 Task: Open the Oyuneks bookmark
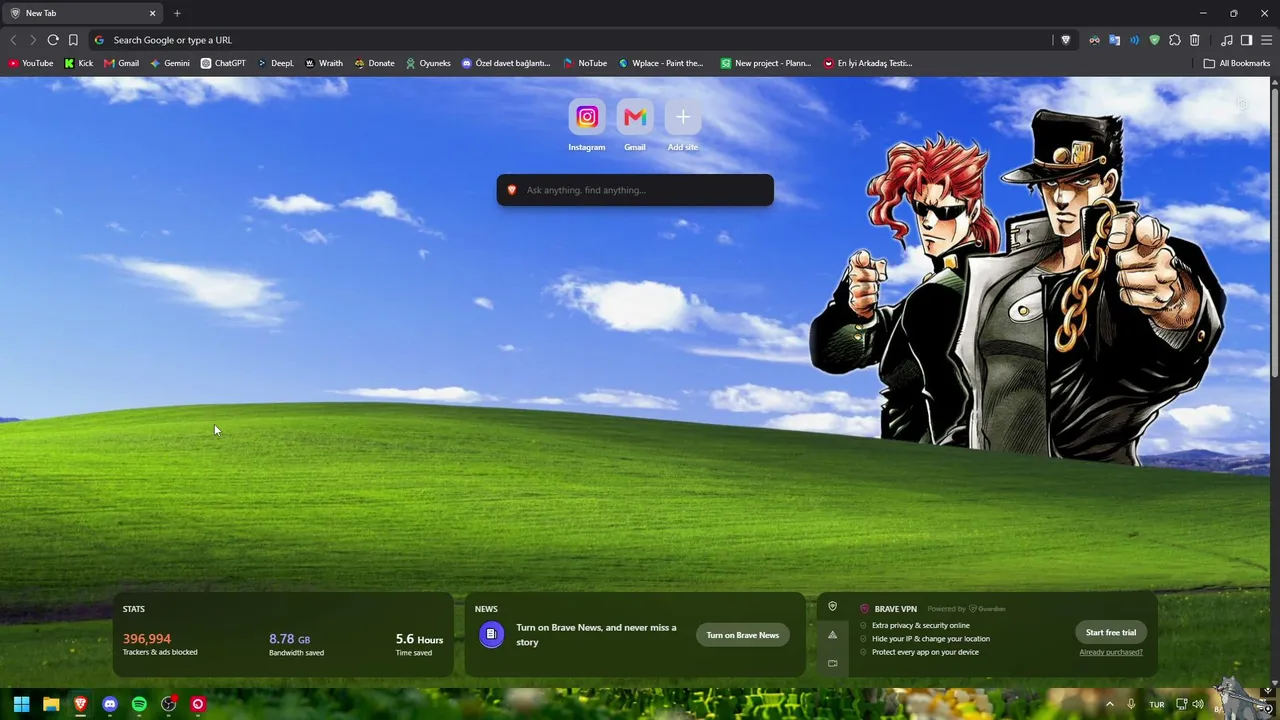click(x=428, y=63)
